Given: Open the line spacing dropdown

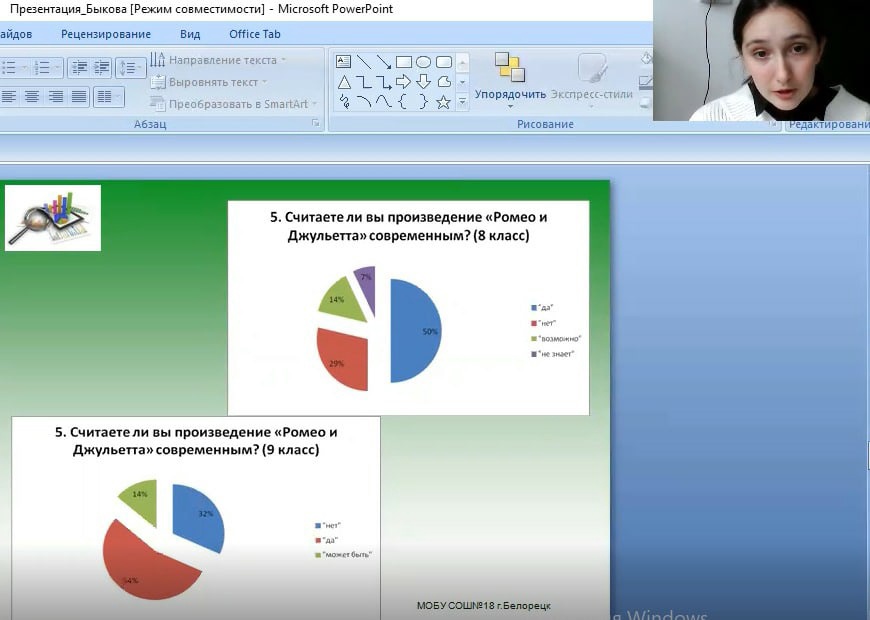Looking at the screenshot, I should [x=130, y=68].
